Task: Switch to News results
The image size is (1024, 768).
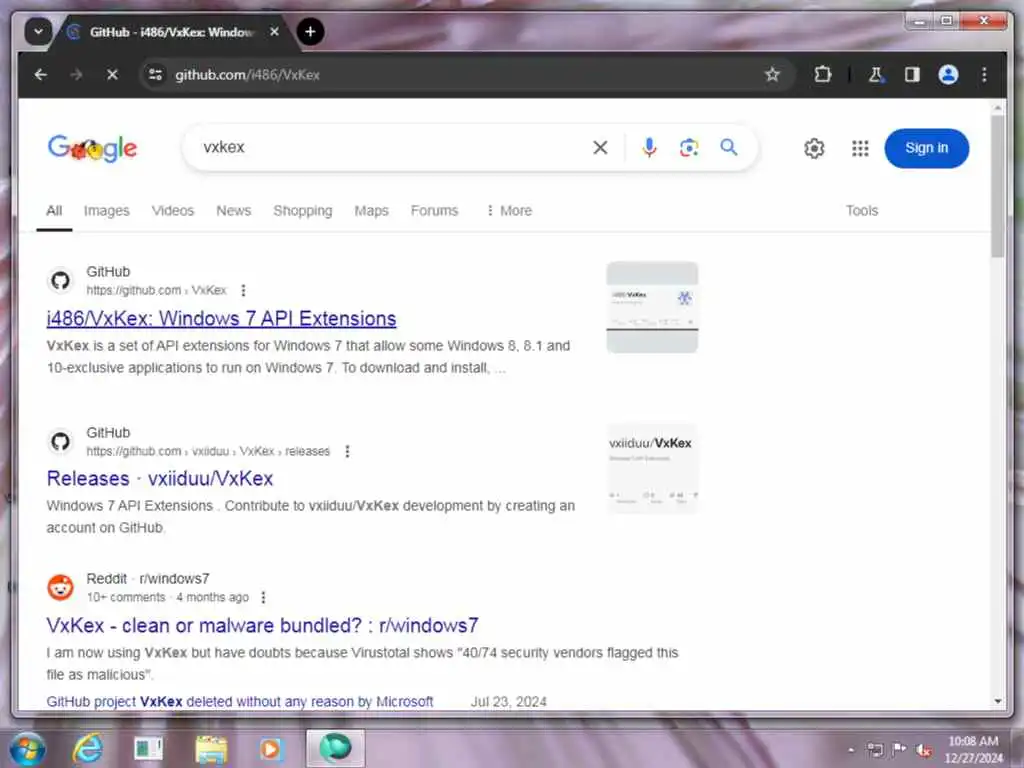Action: tap(234, 211)
